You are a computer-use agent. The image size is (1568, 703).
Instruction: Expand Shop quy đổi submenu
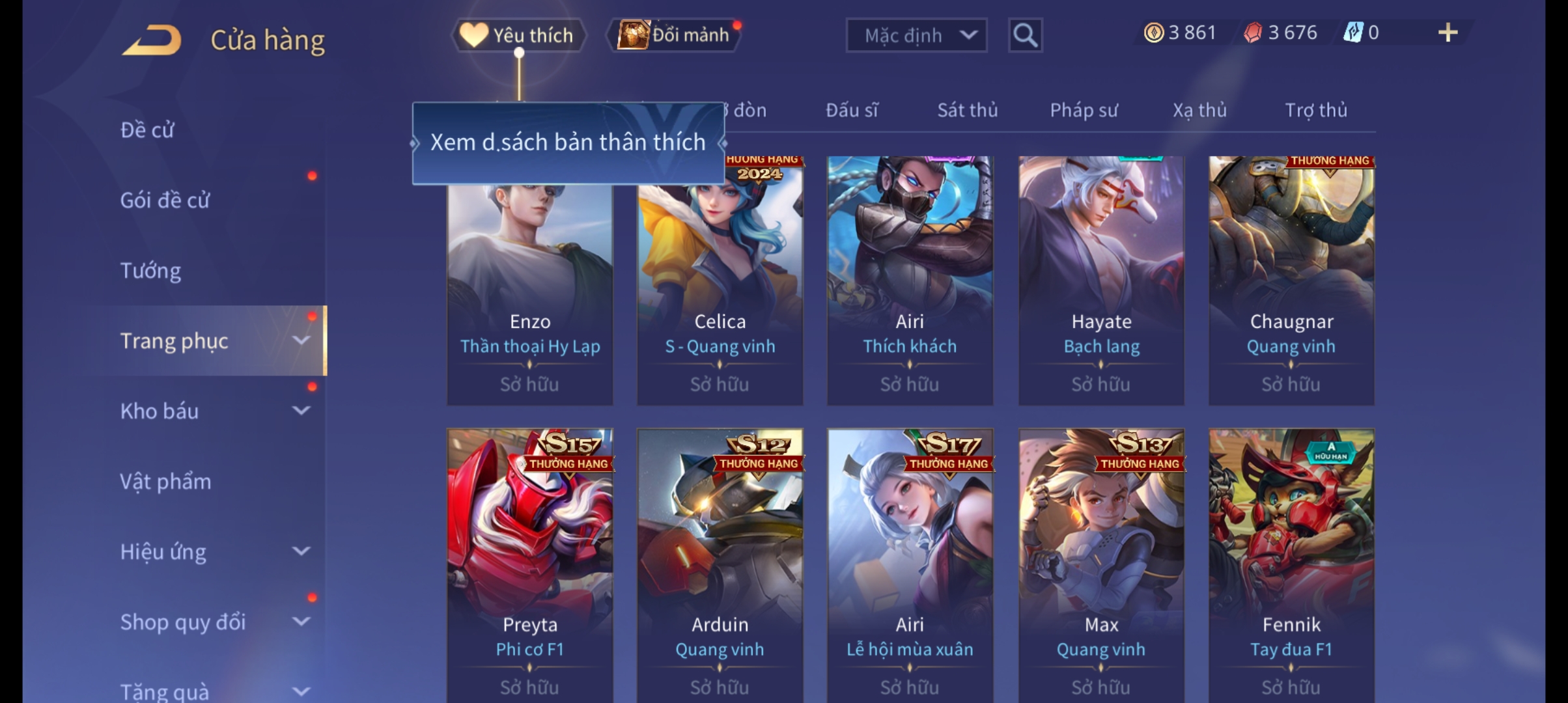[x=301, y=621]
